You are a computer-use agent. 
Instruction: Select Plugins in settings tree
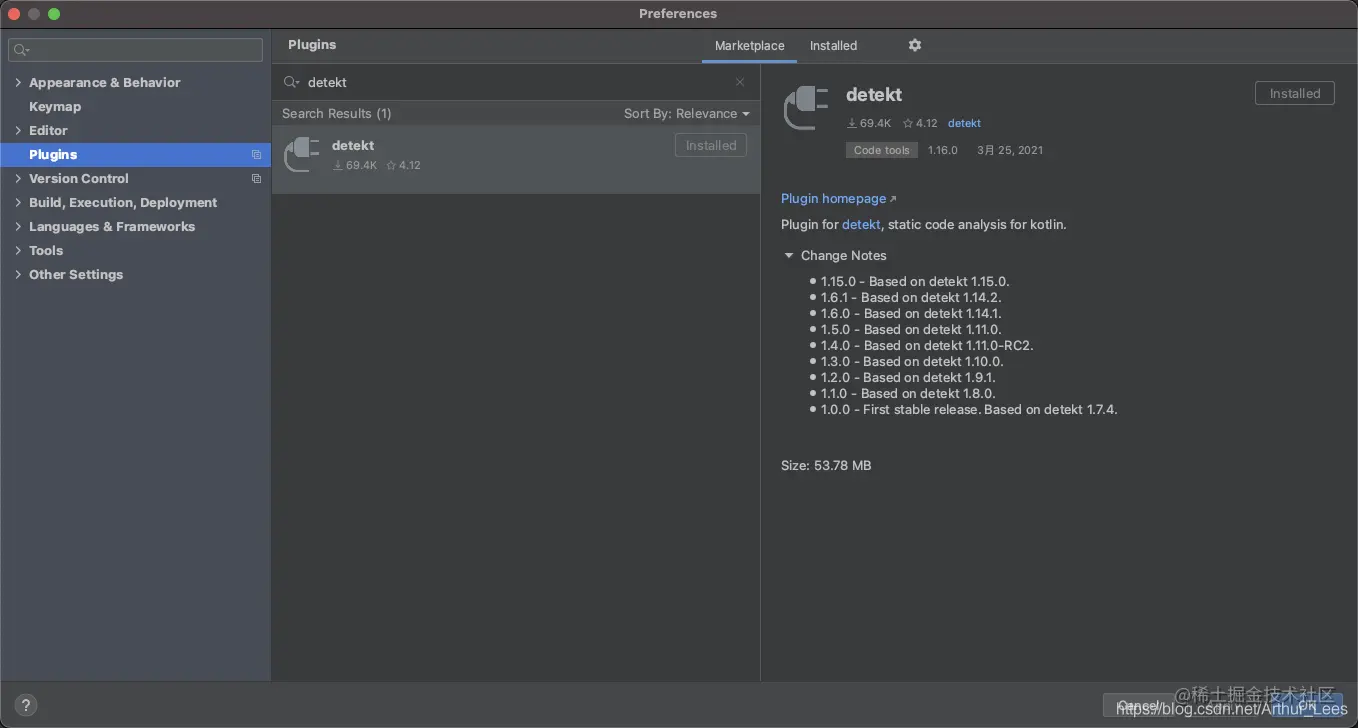[135, 155]
